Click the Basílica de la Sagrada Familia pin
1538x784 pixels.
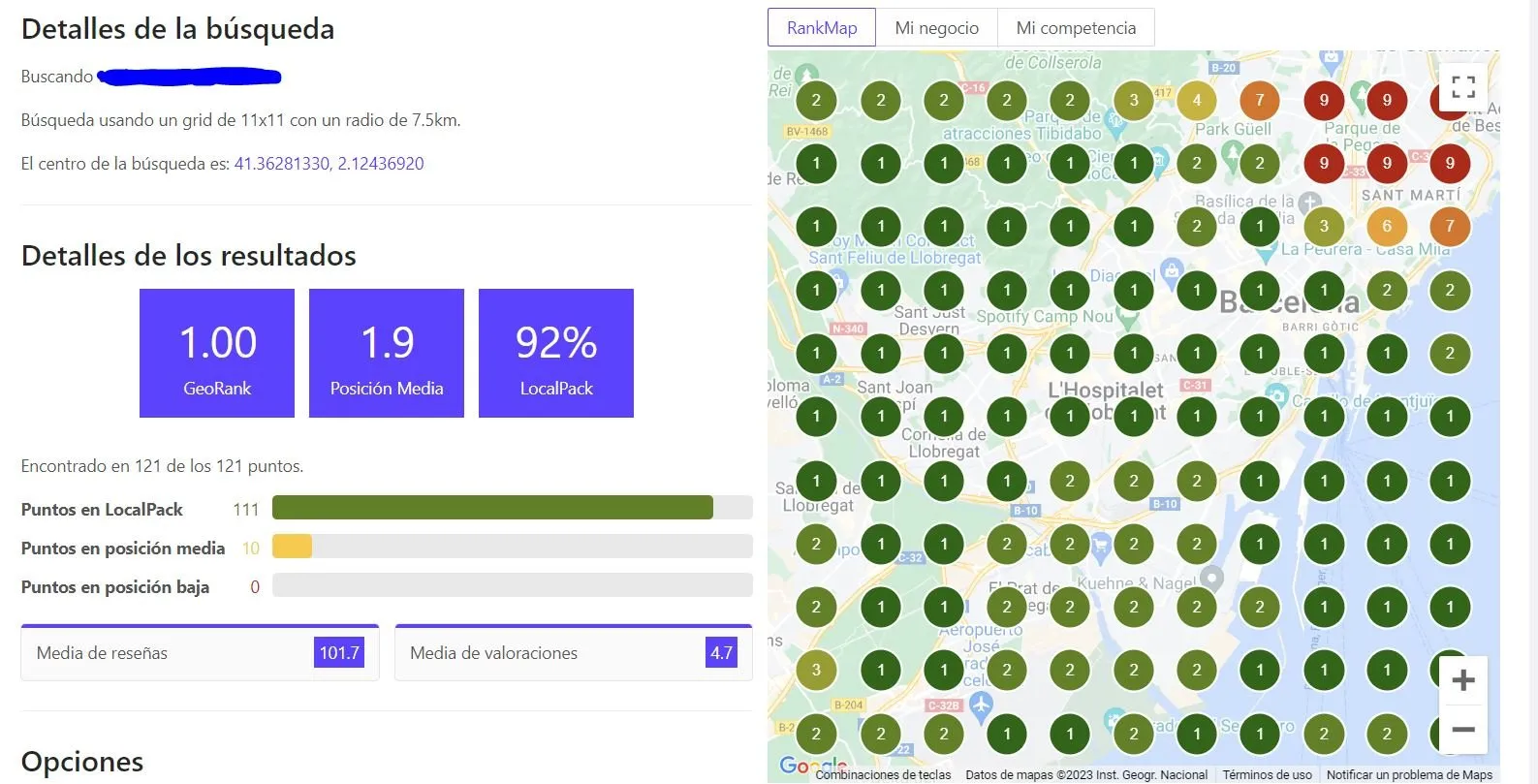click(x=1310, y=203)
